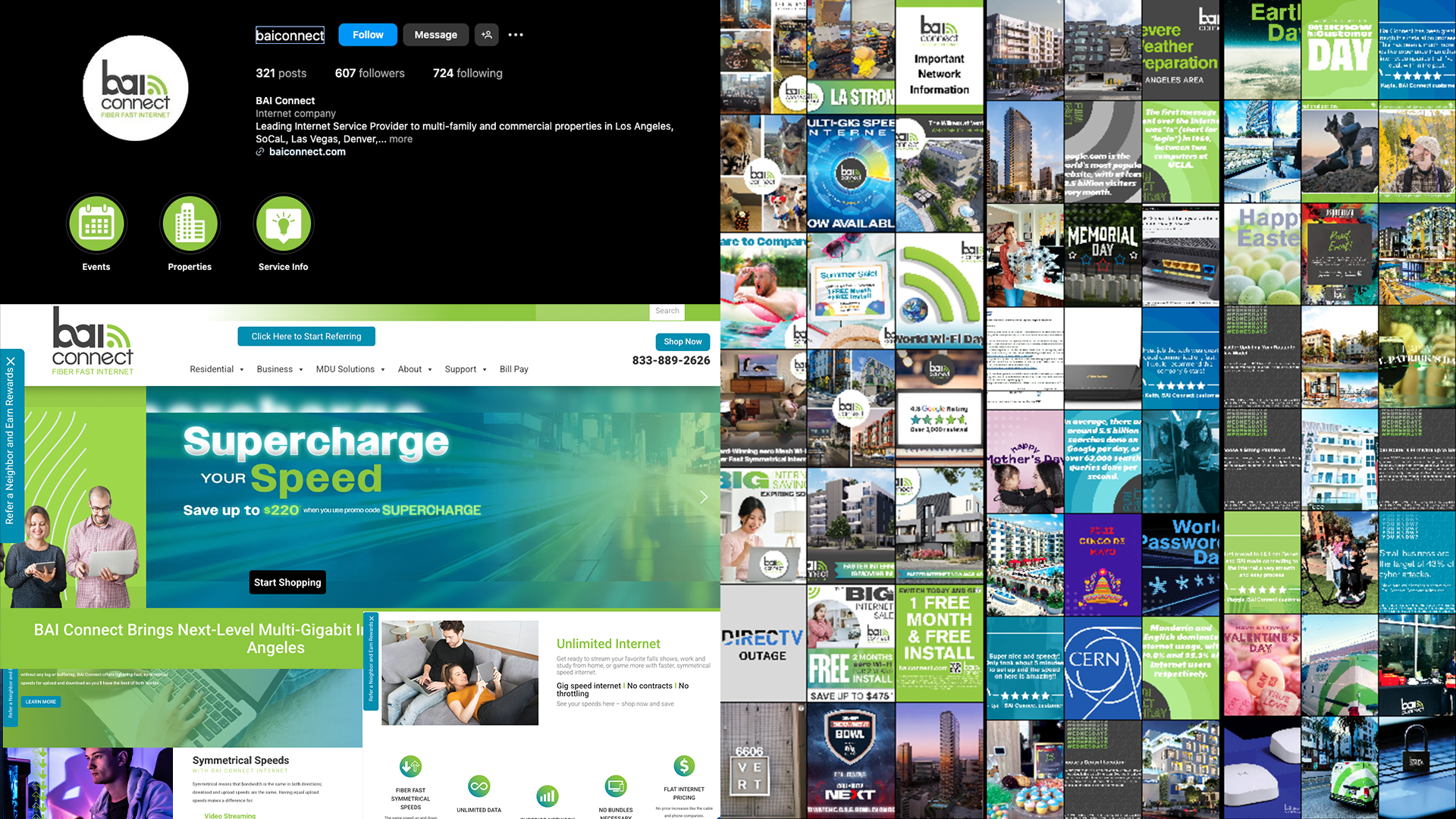Click the Start Shopping button
The width and height of the screenshot is (1456, 819).
(287, 582)
